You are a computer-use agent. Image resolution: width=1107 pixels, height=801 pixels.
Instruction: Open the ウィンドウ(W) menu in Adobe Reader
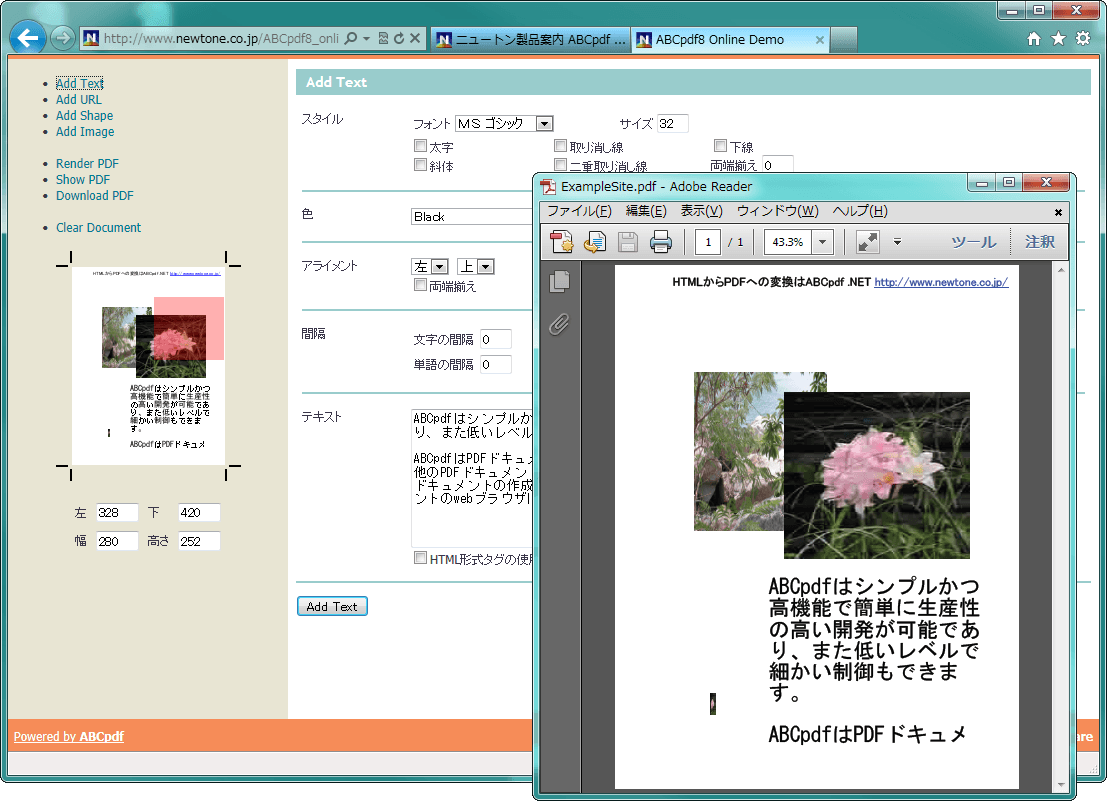tap(777, 211)
